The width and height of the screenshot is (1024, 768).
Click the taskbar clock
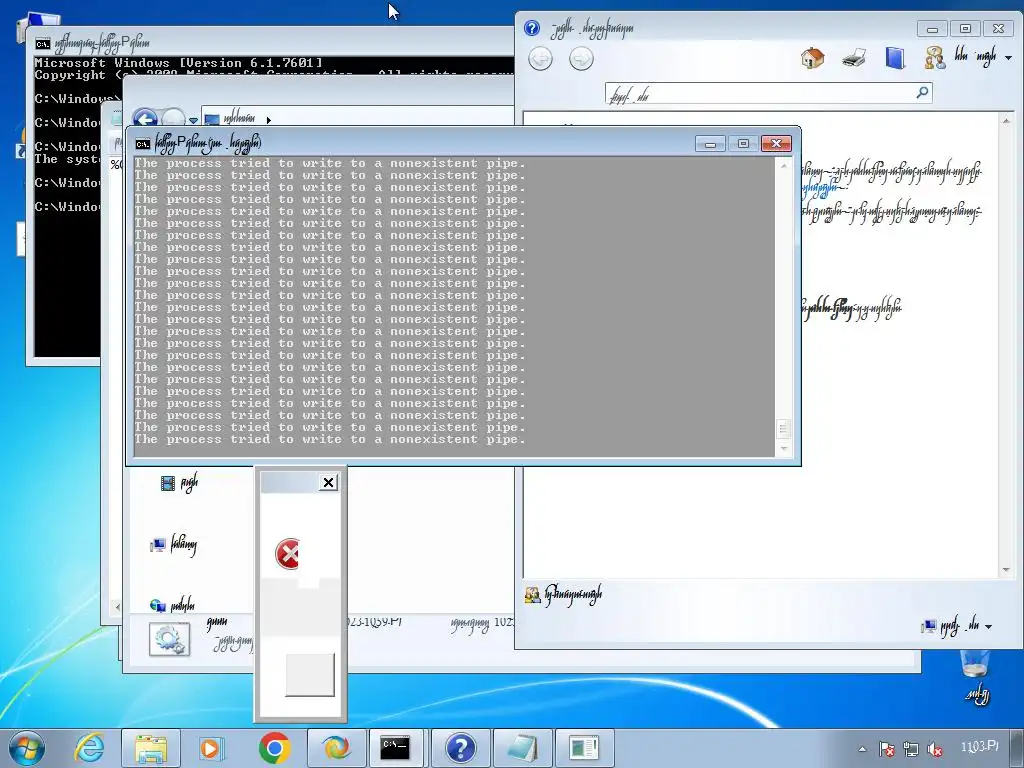tap(980, 747)
